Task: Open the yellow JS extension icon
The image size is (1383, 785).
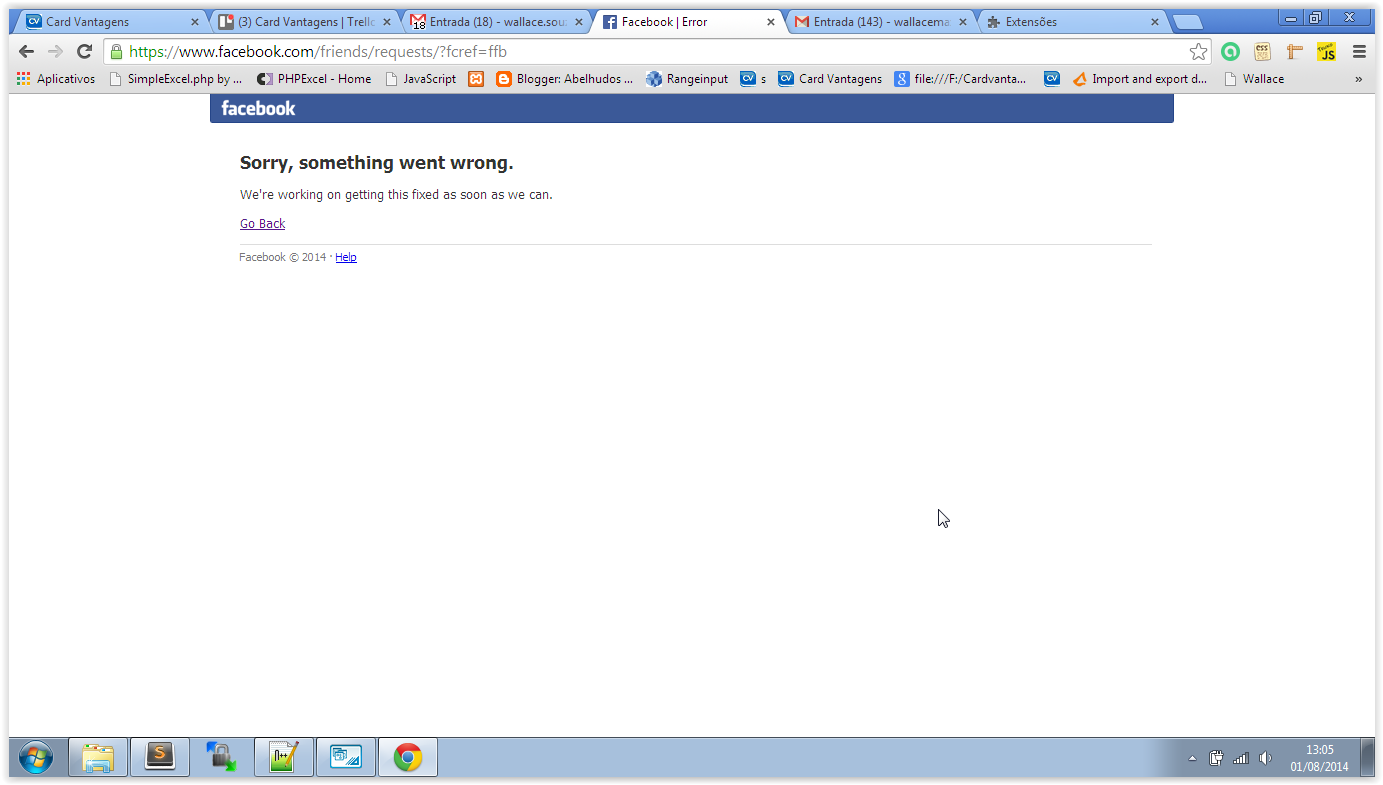Action: (x=1326, y=52)
